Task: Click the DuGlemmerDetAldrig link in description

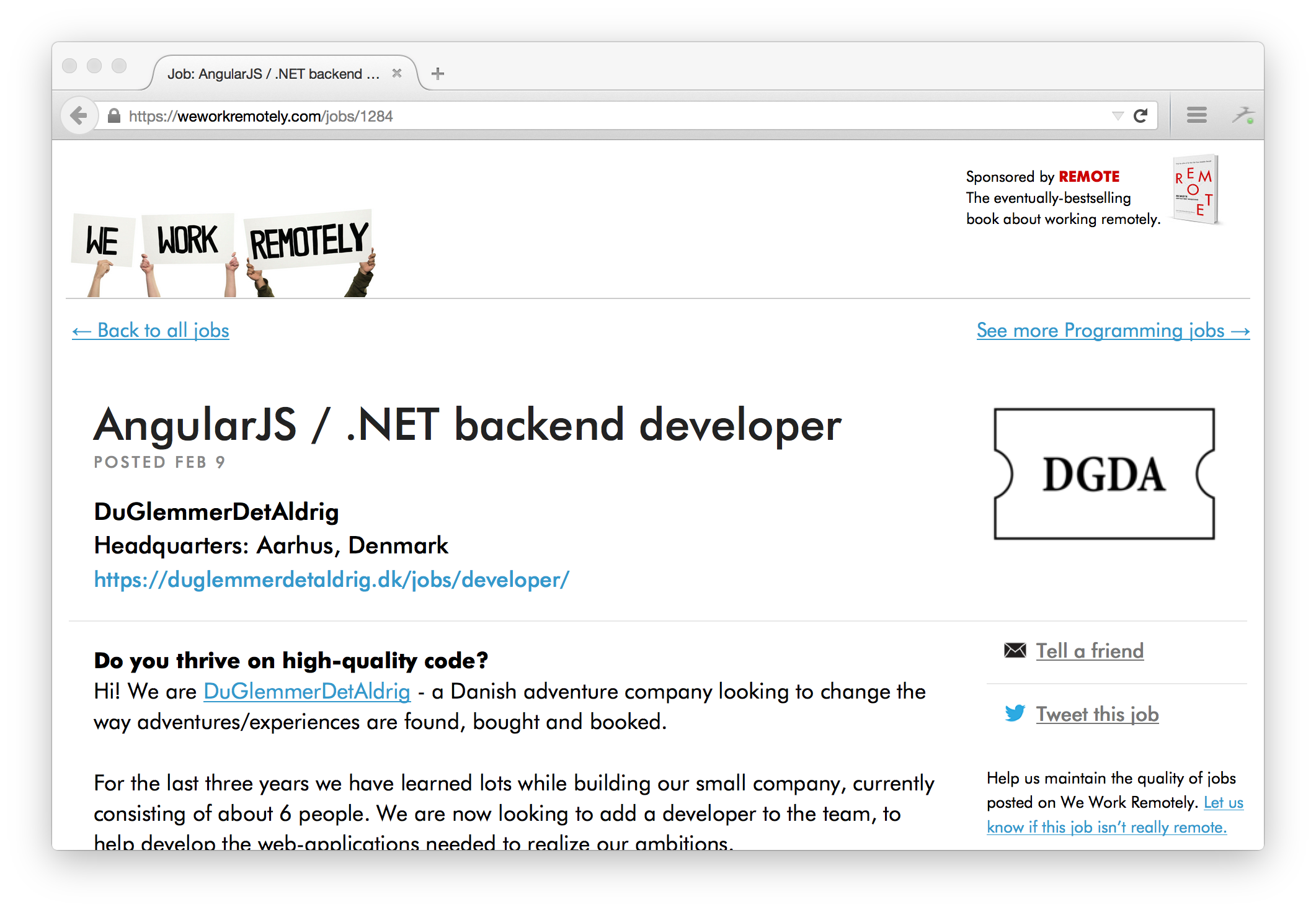Action: click(307, 691)
